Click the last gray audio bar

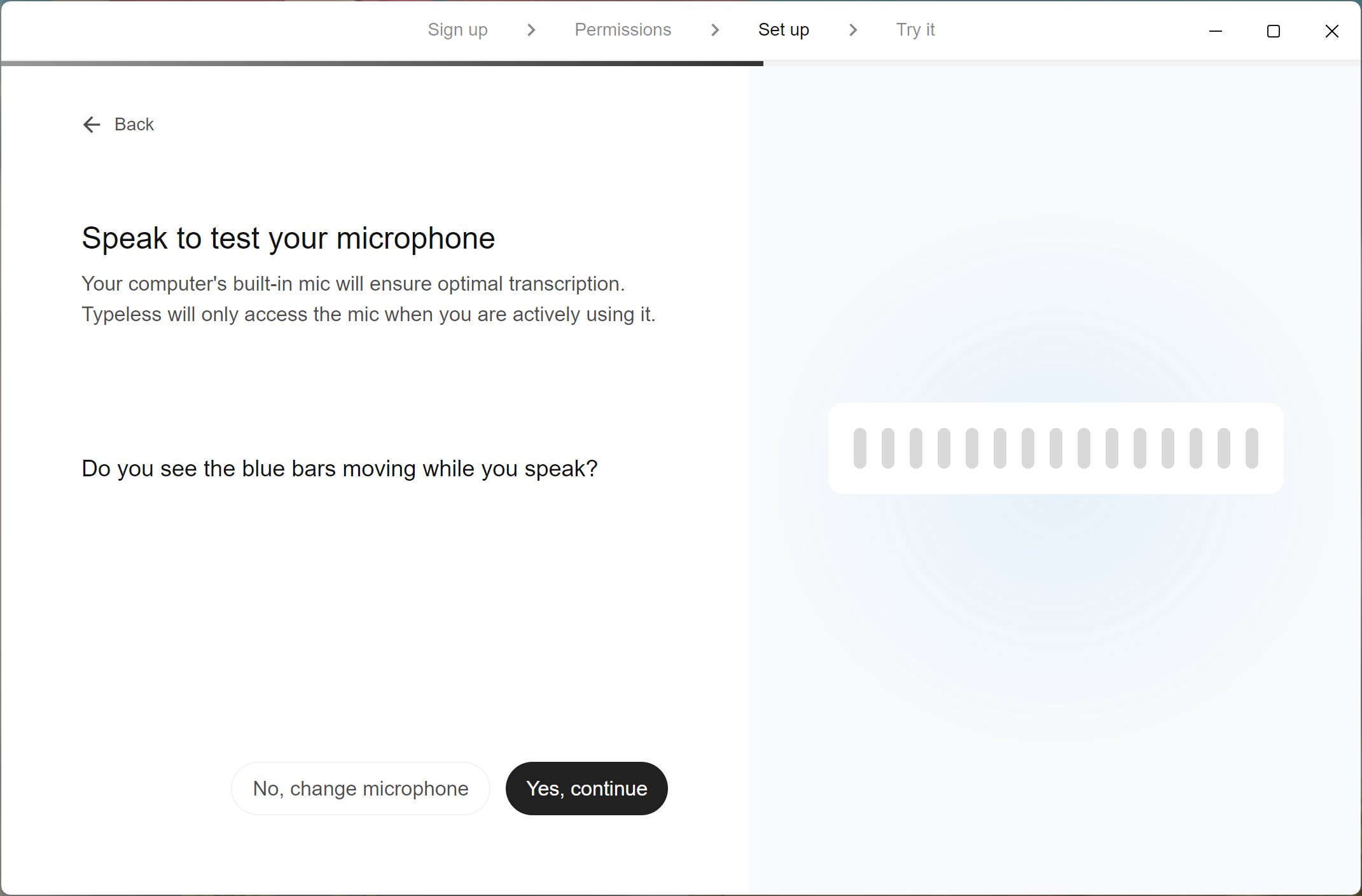pos(1251,448)
